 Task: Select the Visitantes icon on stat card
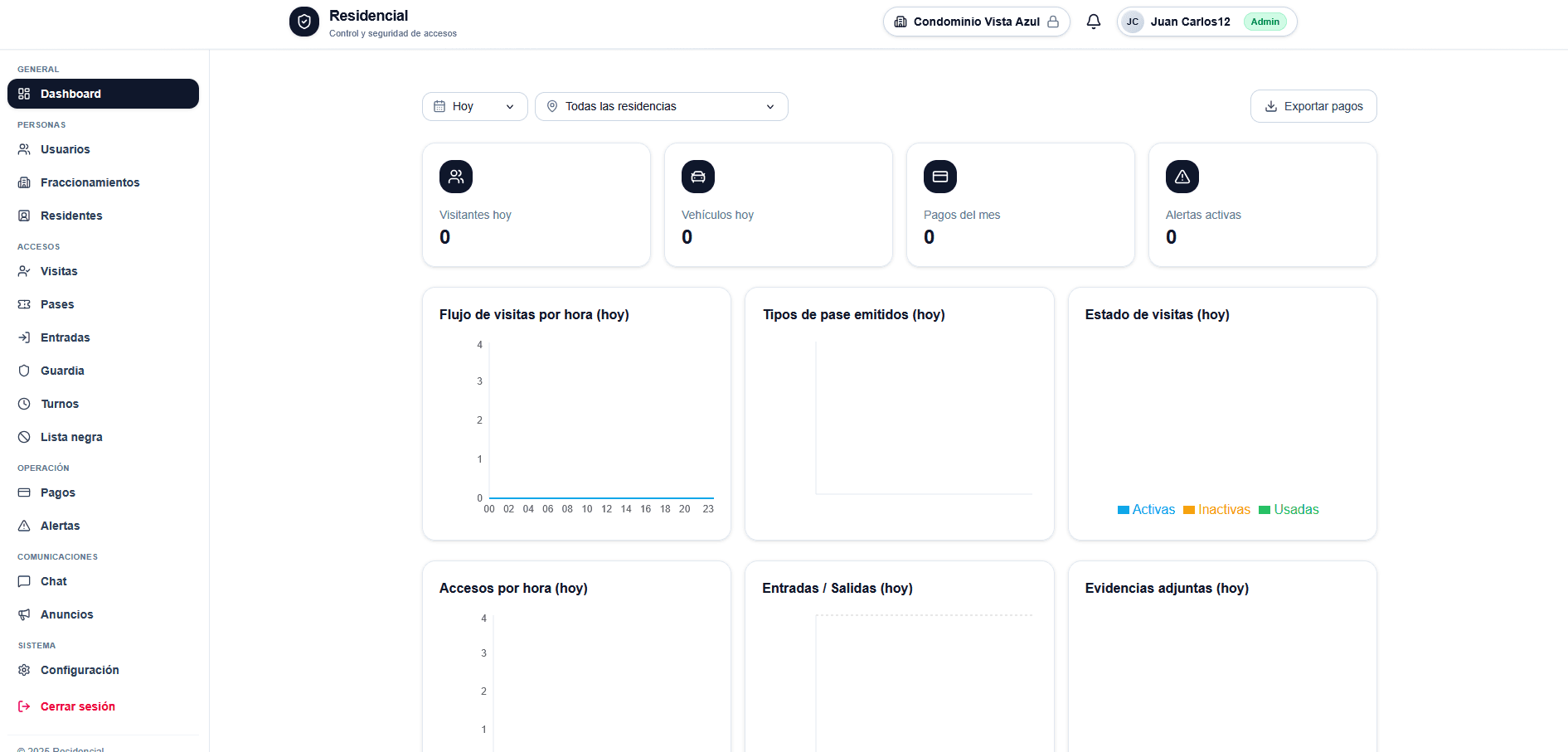pos(455,177)
